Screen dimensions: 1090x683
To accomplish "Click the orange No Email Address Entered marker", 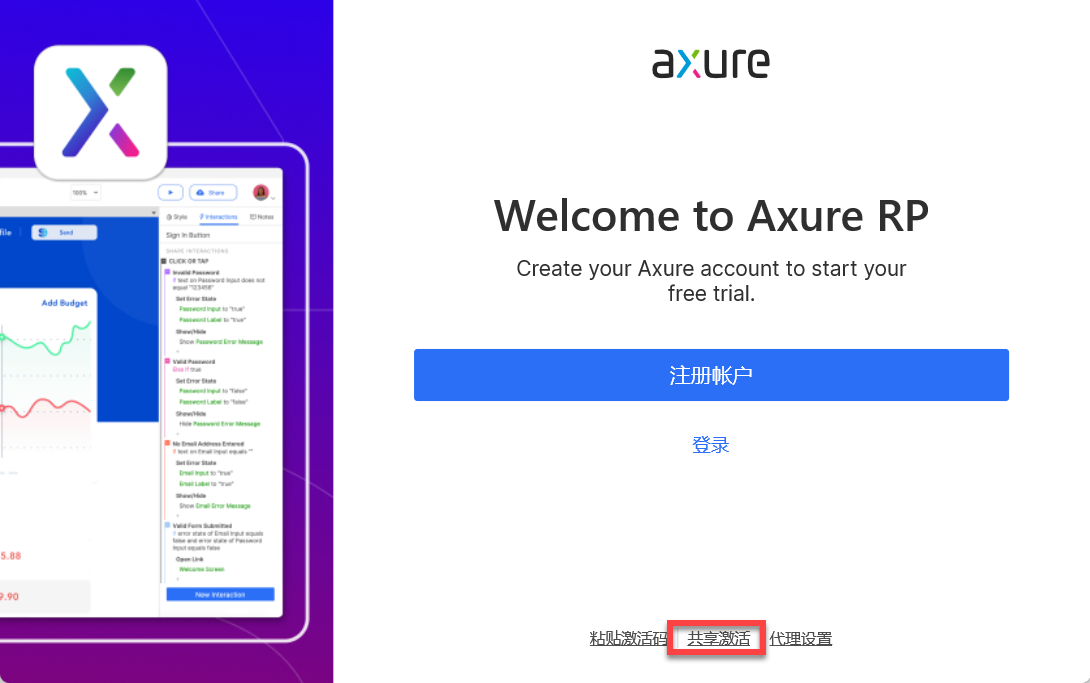I will click(167, 443).
